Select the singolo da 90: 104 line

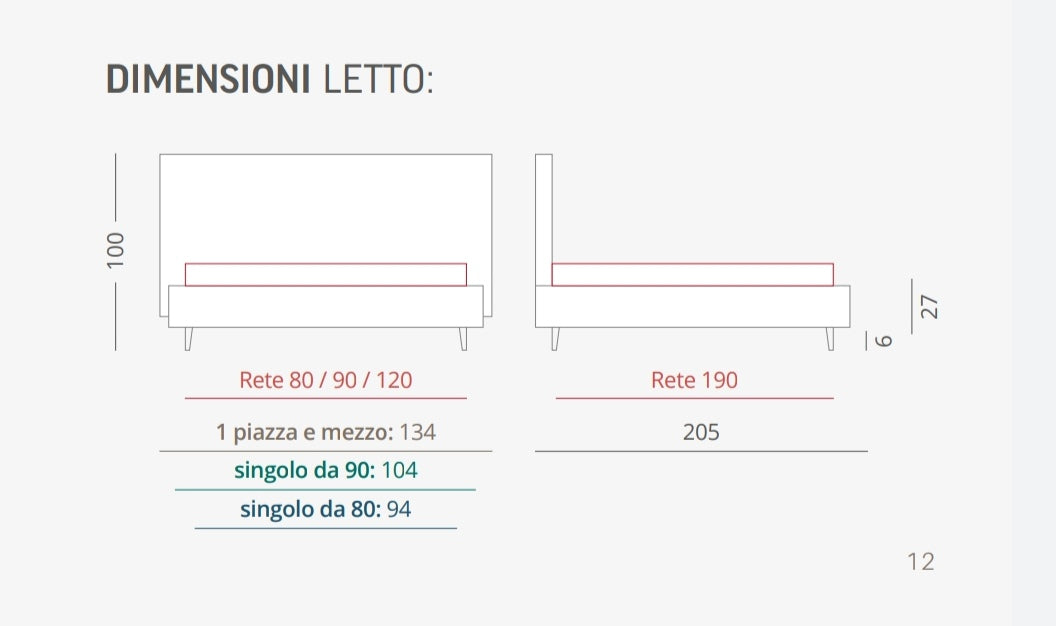[325, 470]
